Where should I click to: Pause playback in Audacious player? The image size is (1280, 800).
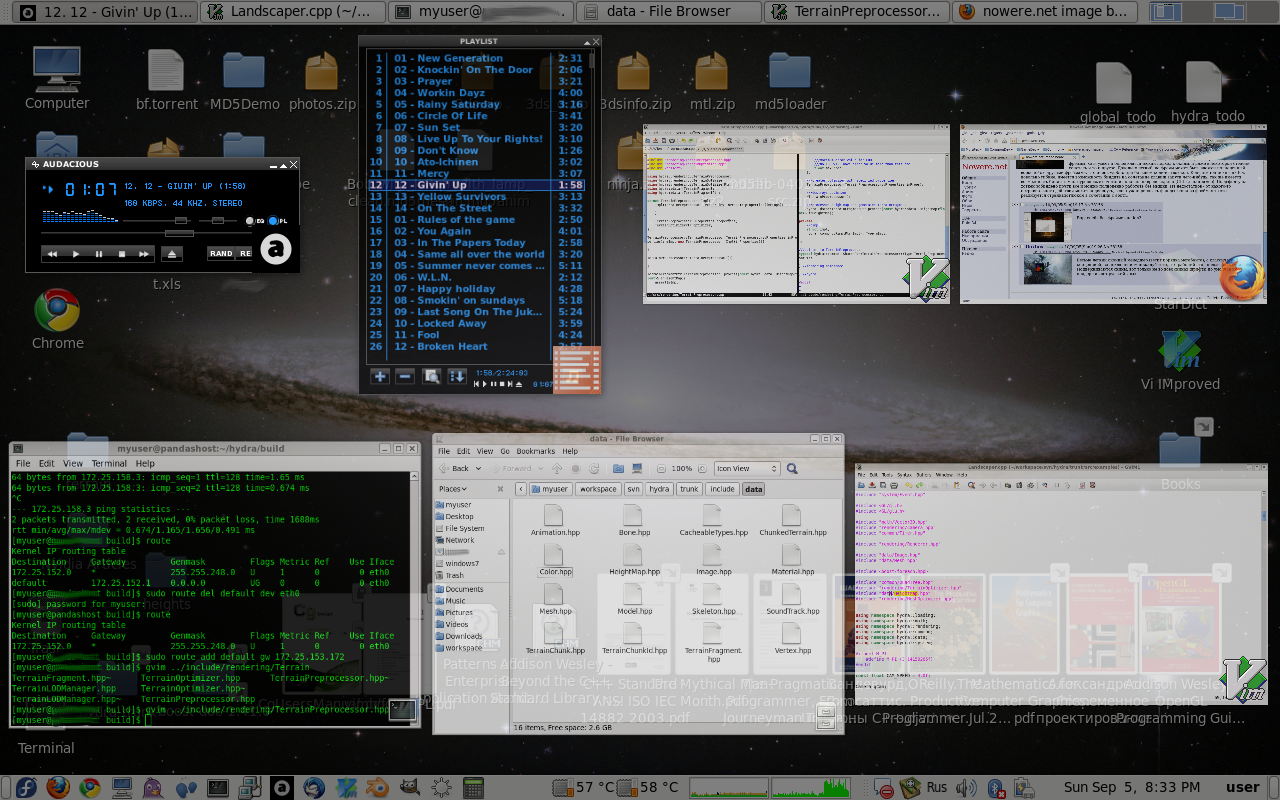point(98,254)
